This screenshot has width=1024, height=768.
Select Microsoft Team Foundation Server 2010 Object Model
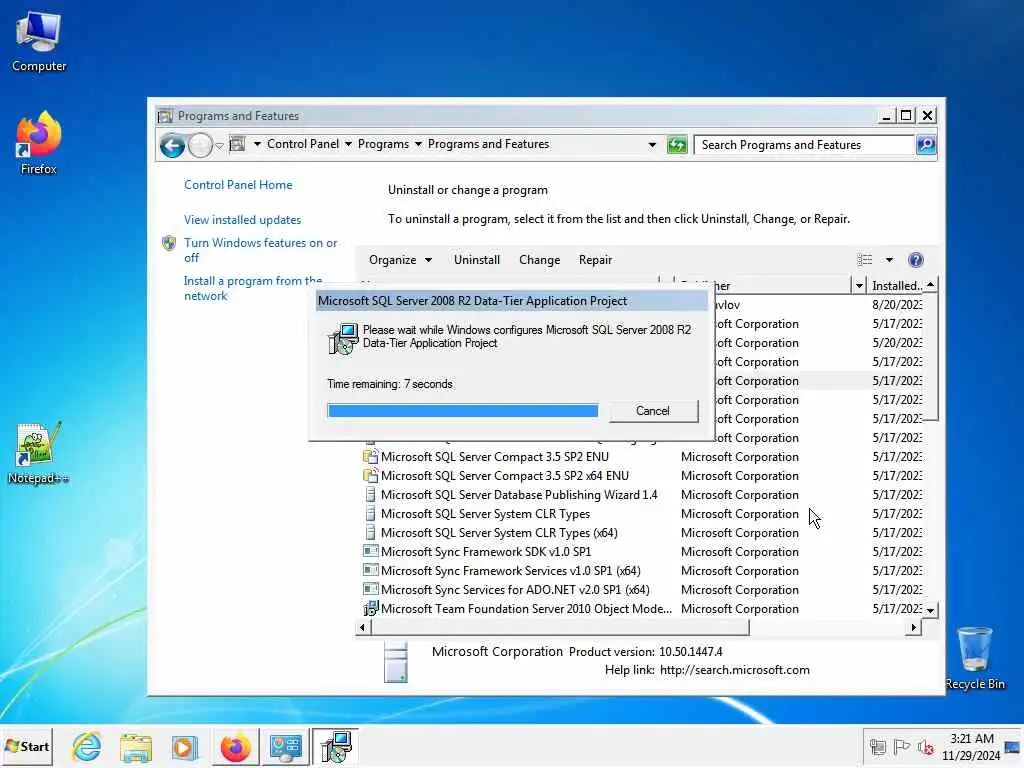click(526, 609)
